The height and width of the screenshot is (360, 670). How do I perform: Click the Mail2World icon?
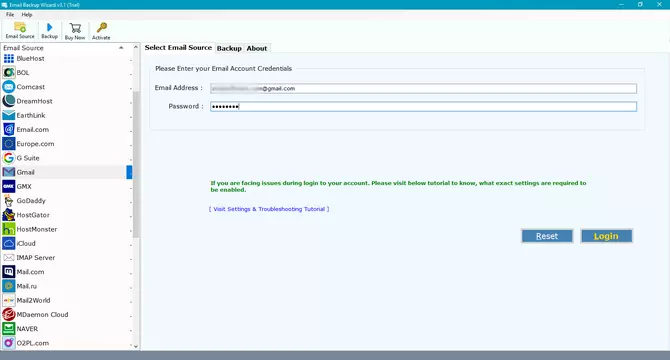pos(9,300)
